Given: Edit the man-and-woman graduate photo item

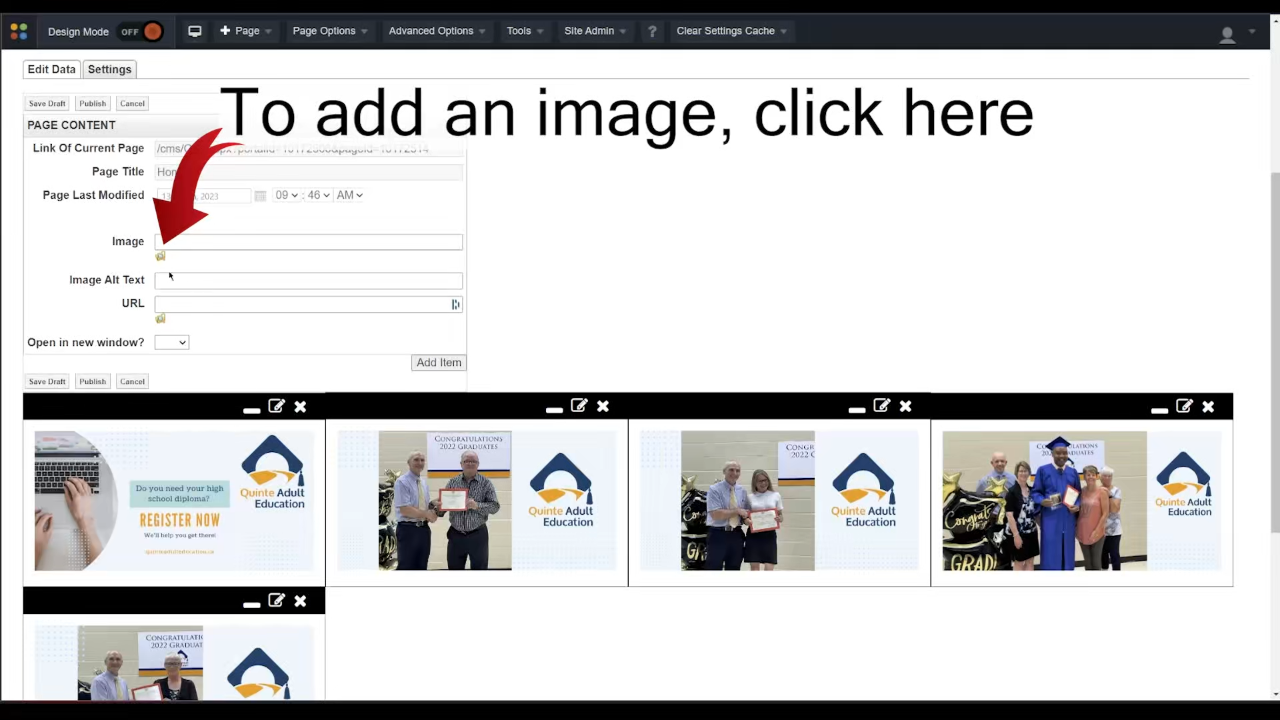Looking at the screenshot, I should [x=881, y=406].
